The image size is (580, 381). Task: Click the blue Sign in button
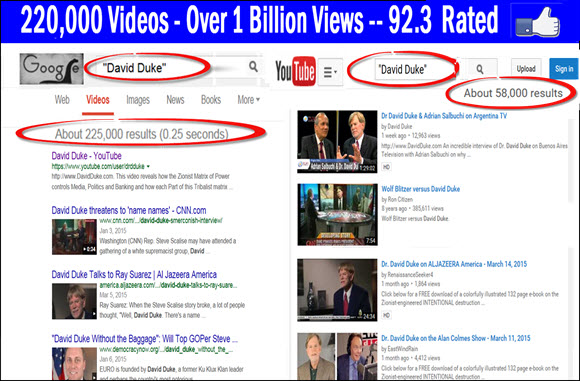pyautogui.click(x=564, y=69)
